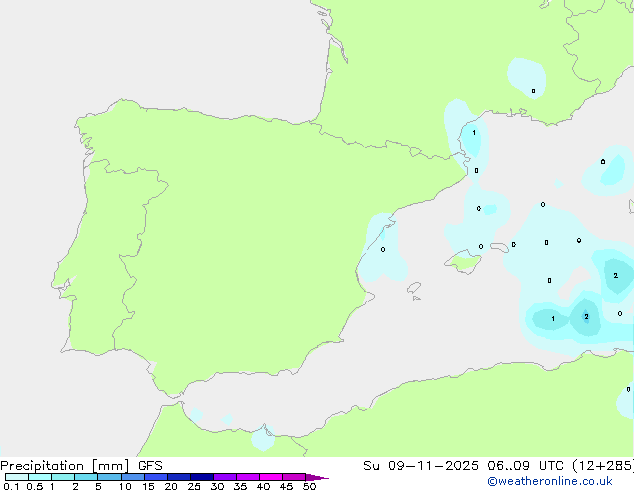Click the '5' legend scale label

point(98,486)
